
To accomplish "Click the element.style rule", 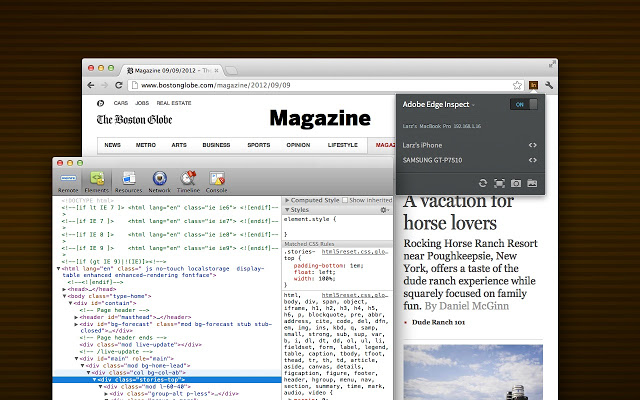I will point(310,220).
